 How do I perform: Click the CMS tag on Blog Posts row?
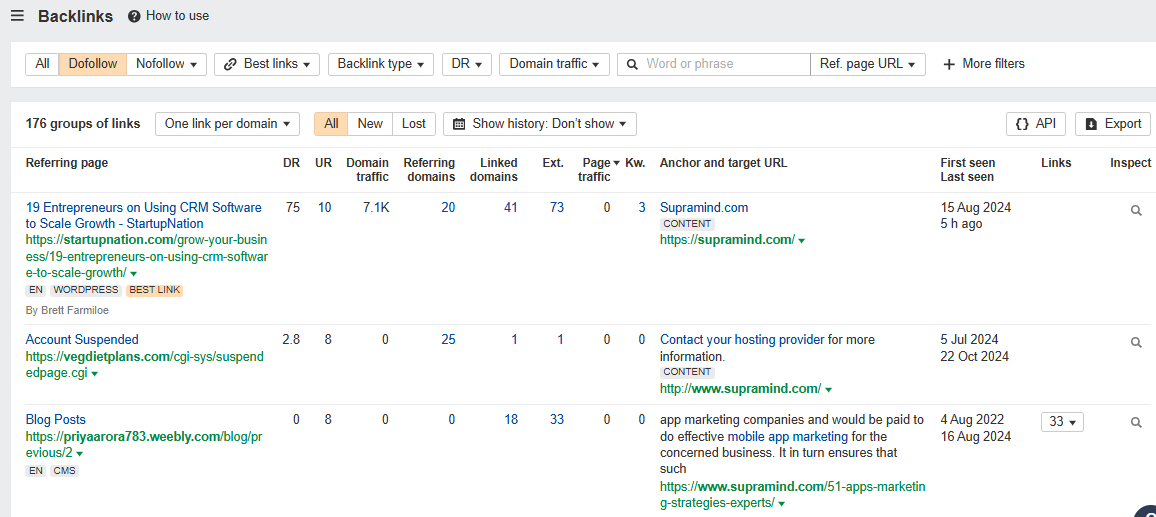[64, 471]
